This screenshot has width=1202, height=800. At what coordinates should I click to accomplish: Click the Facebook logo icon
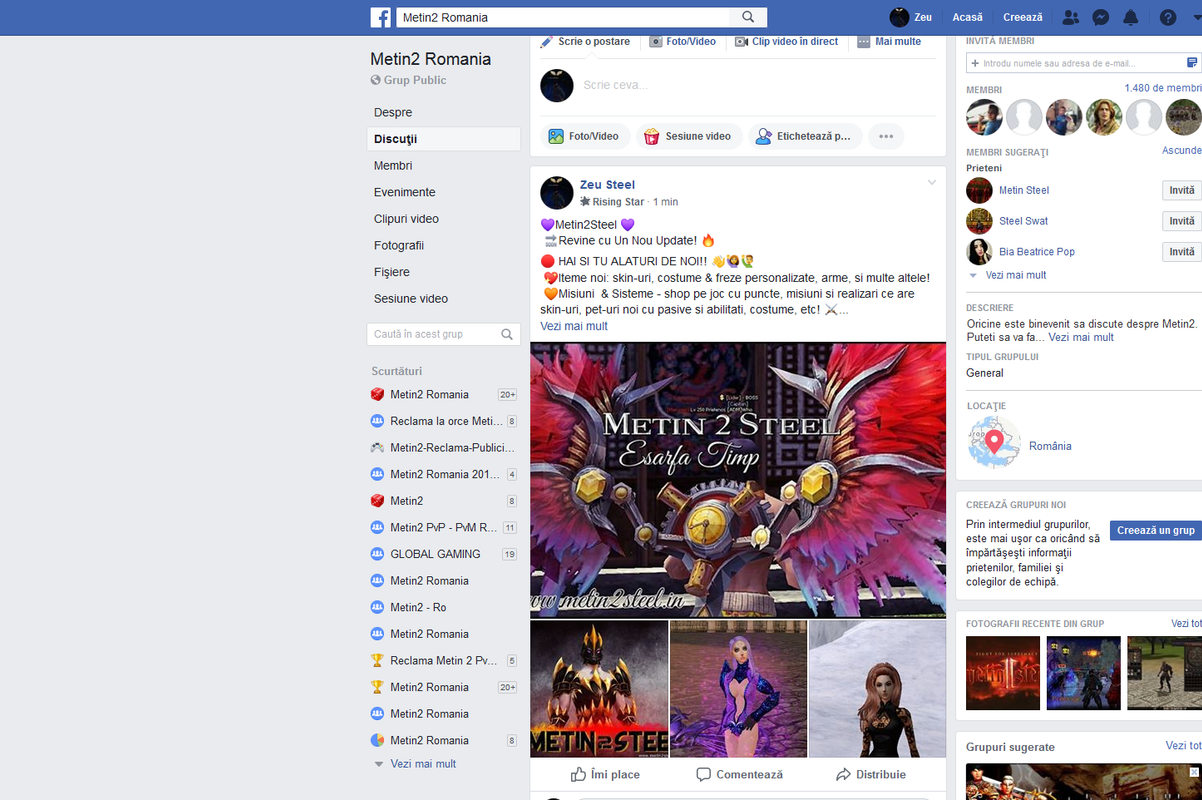[x=380, y=17]
